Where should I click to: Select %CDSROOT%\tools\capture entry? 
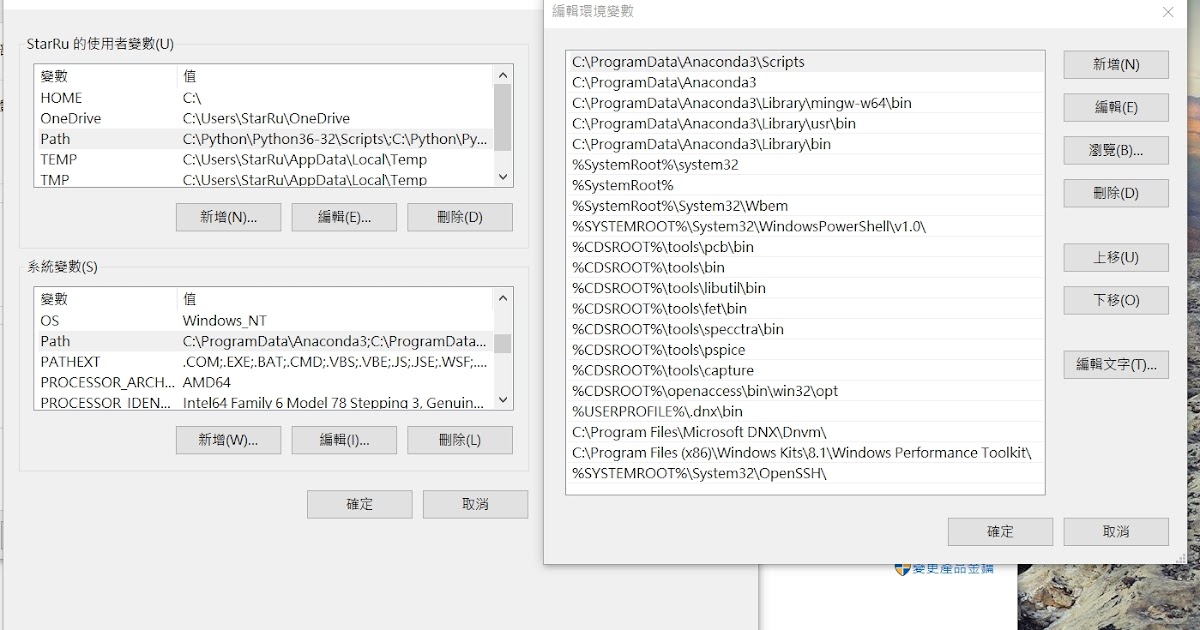[805, 370]
